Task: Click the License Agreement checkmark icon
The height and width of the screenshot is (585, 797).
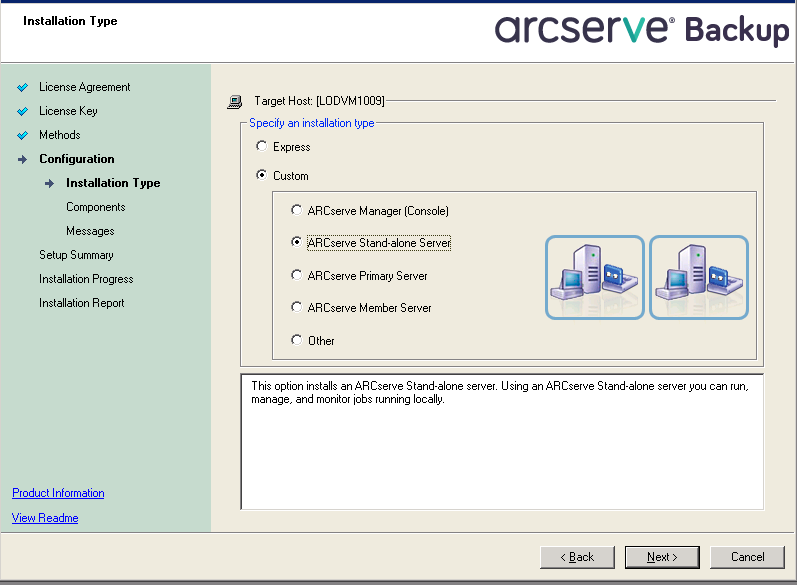Action: pyautogui.click(x=22, y=87)
